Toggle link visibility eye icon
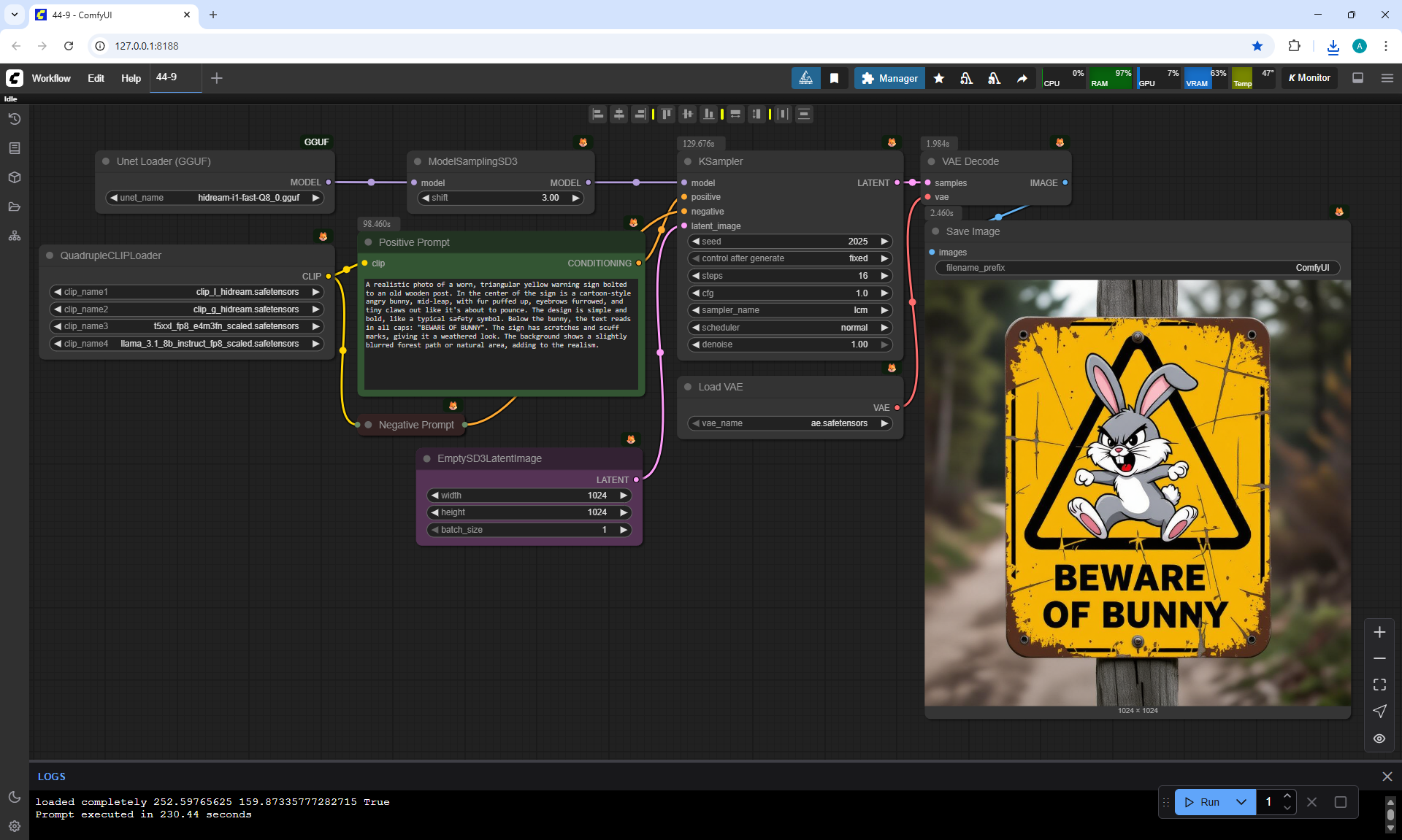The height and width of the screenshot is (840, 1402). [1379, 739]
